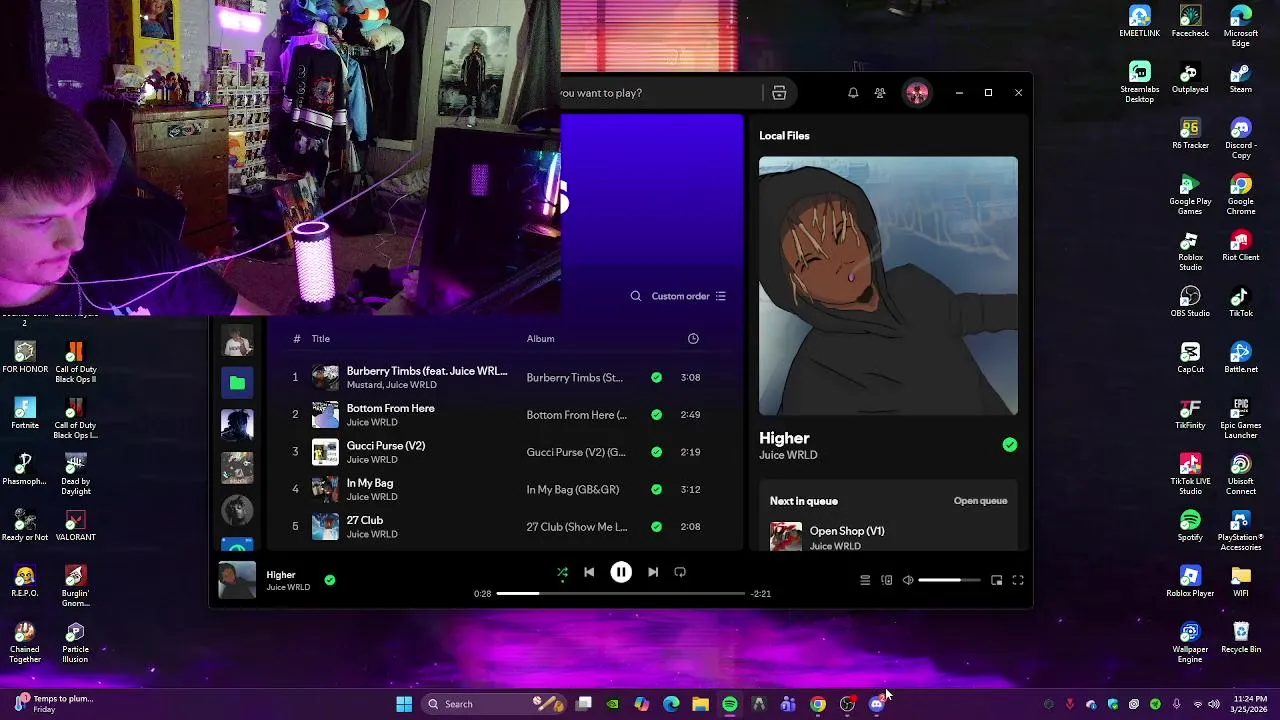This screenshot has height=720, width=1280.
Task: Open Steam desktop shortcut
Action: pyautogui.click(x=1241, y=79)
